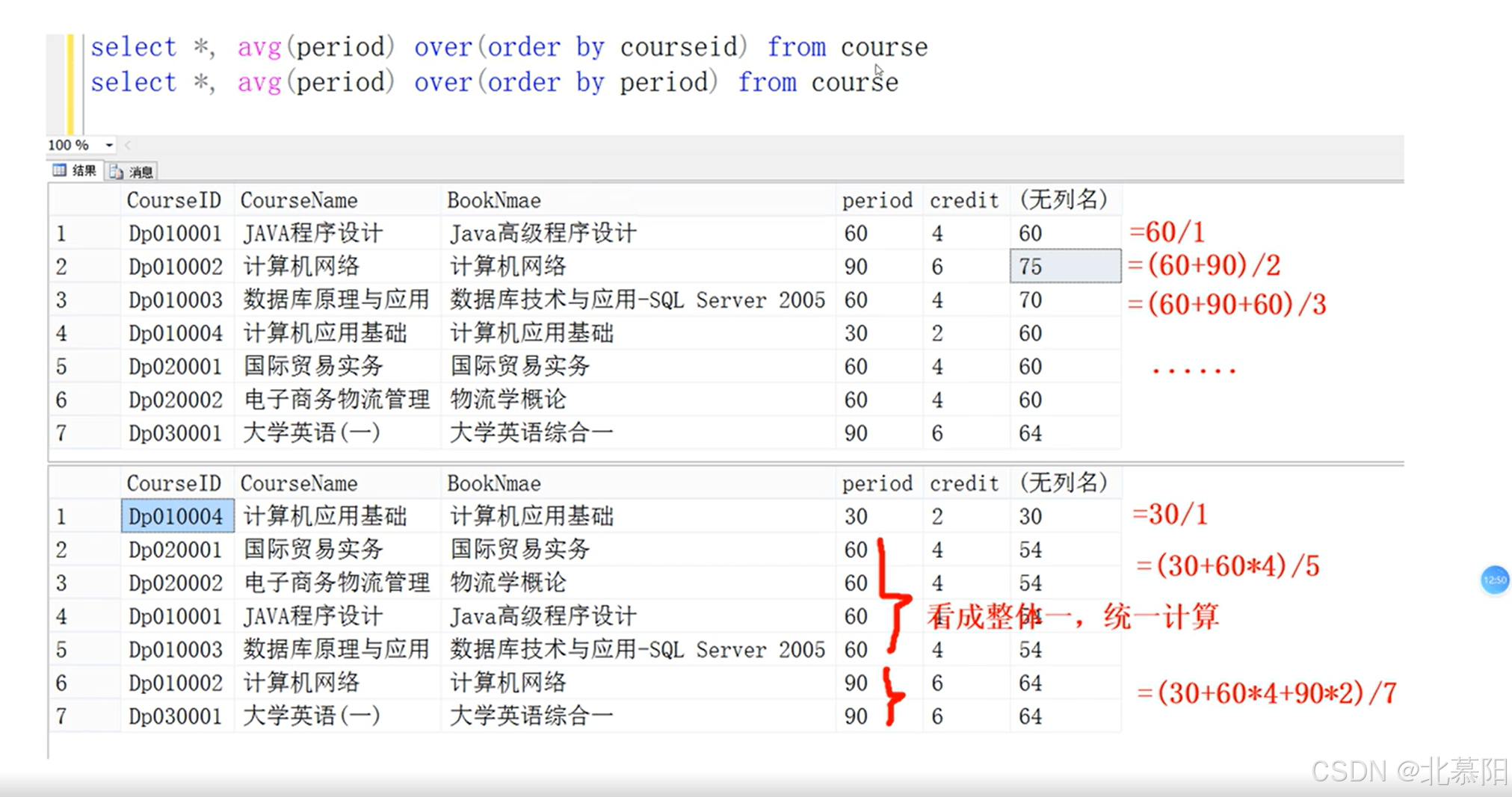Switch to the 结果 tab
The height and width of the screenshot is (797, 1512).
tap(75, 171)
